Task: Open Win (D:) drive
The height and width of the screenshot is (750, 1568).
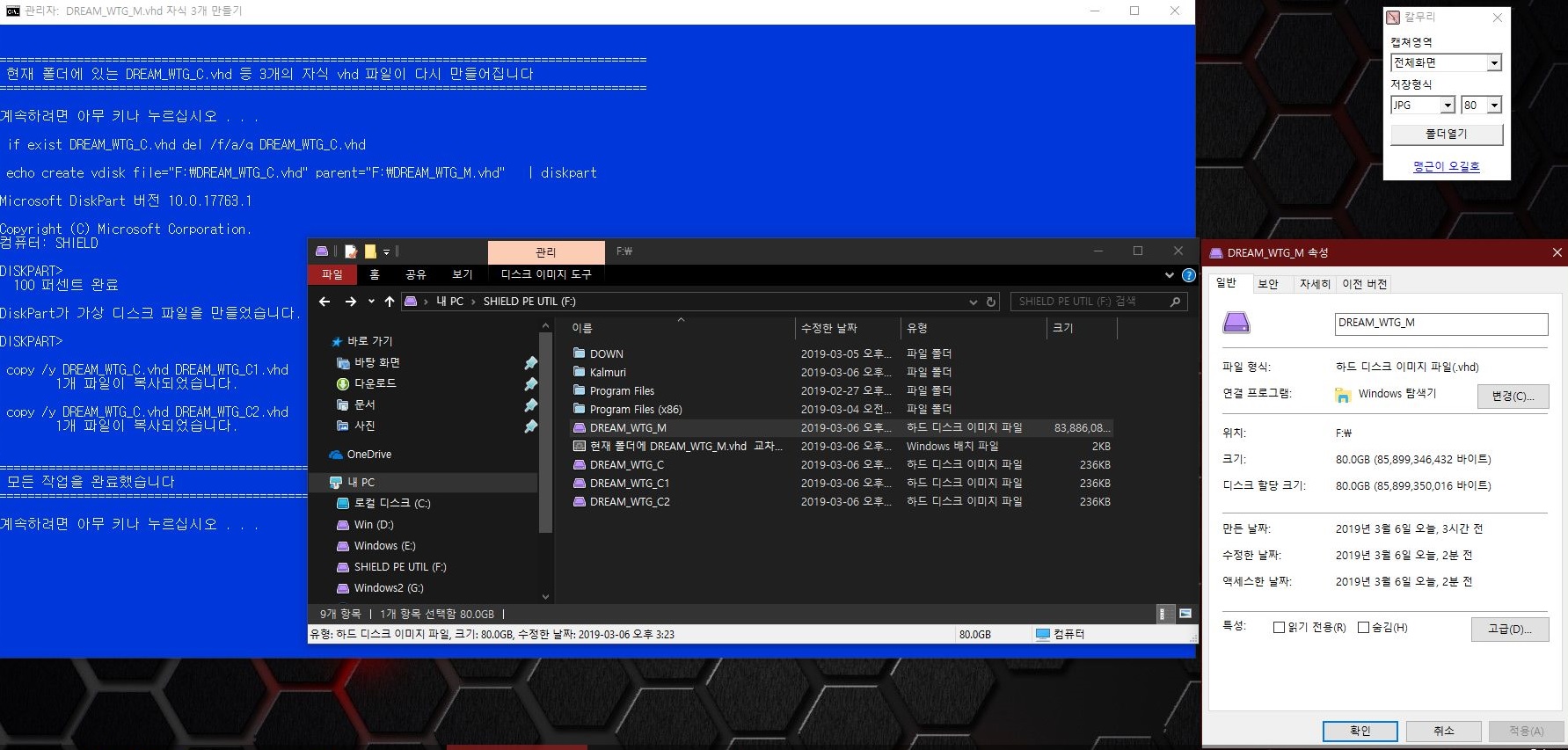Action: point(374,525)
